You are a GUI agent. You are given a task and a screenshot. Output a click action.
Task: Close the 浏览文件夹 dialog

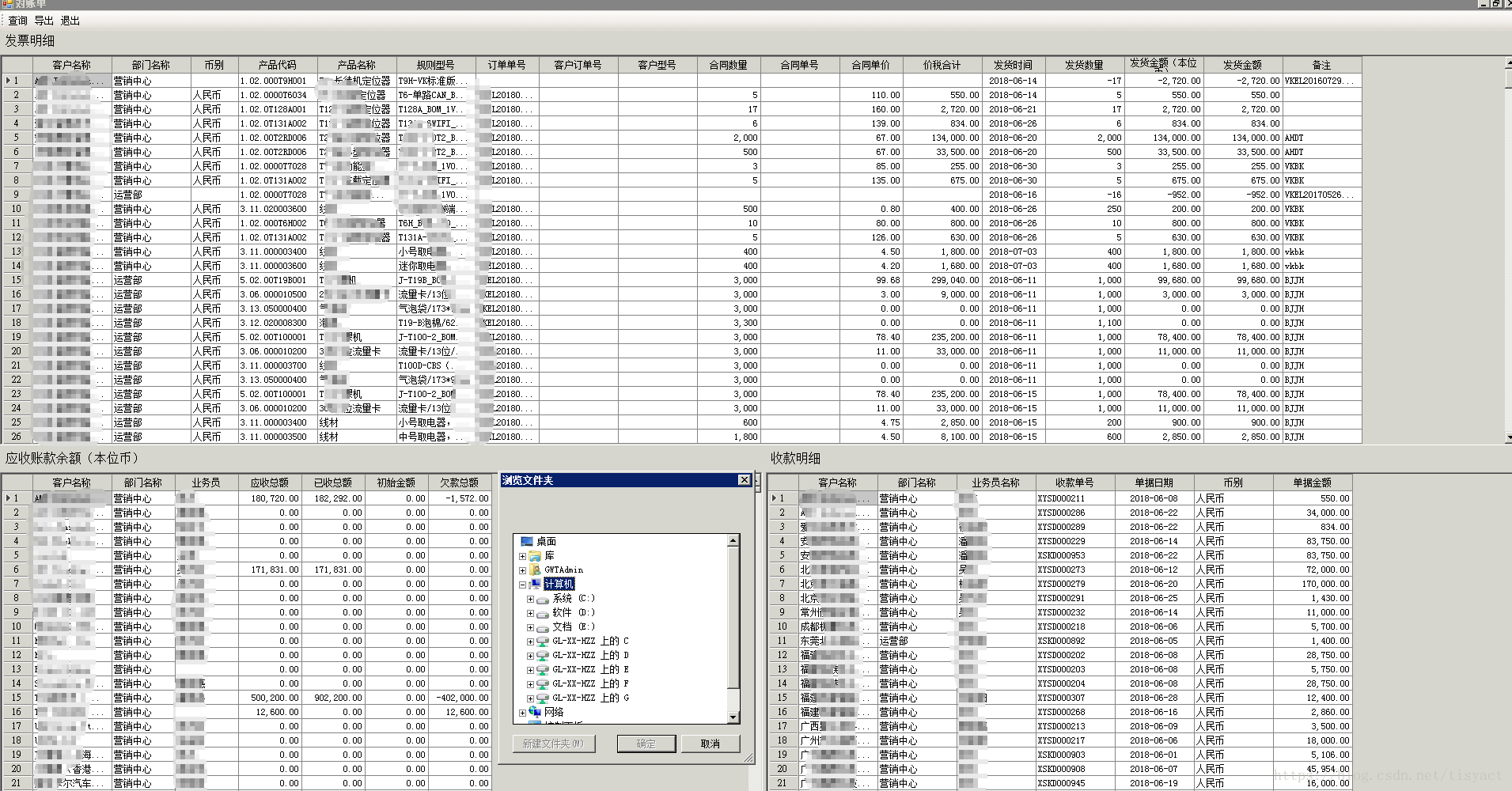[x=744, y=480]
